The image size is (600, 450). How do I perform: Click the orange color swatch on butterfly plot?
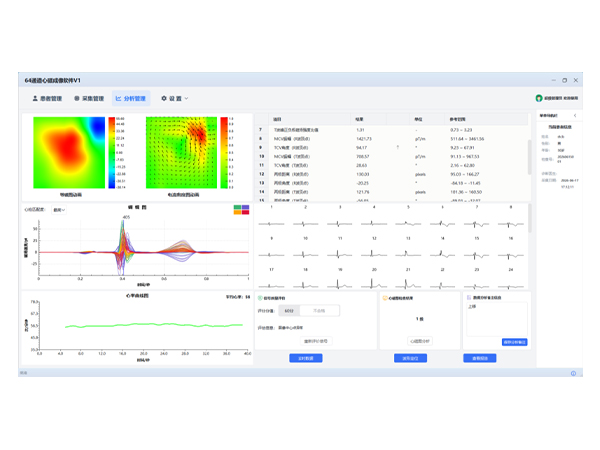coord(238,212)
